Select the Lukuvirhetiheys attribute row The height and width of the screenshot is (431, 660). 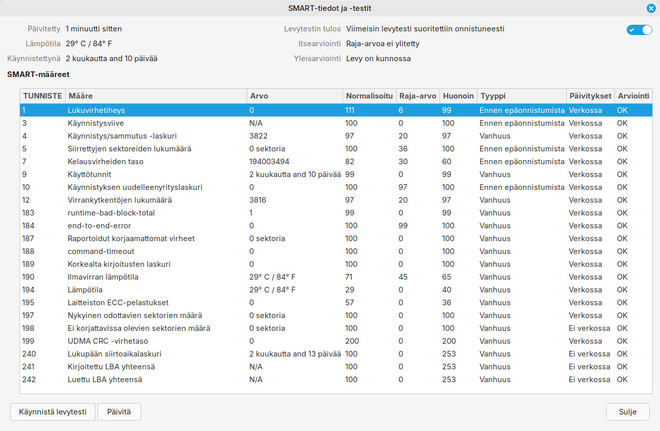[x=336, y=110]
